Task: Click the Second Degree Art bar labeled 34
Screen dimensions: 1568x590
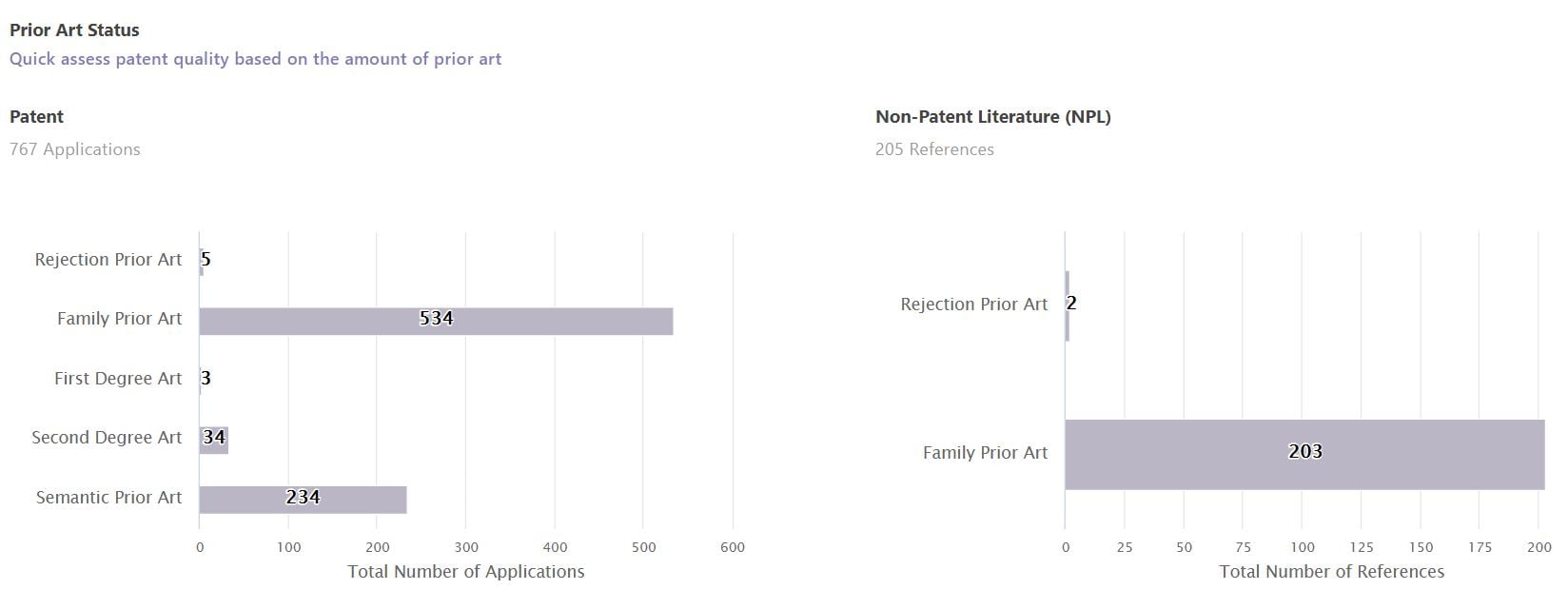Action: pyautogui.click(x=214, y=440)
